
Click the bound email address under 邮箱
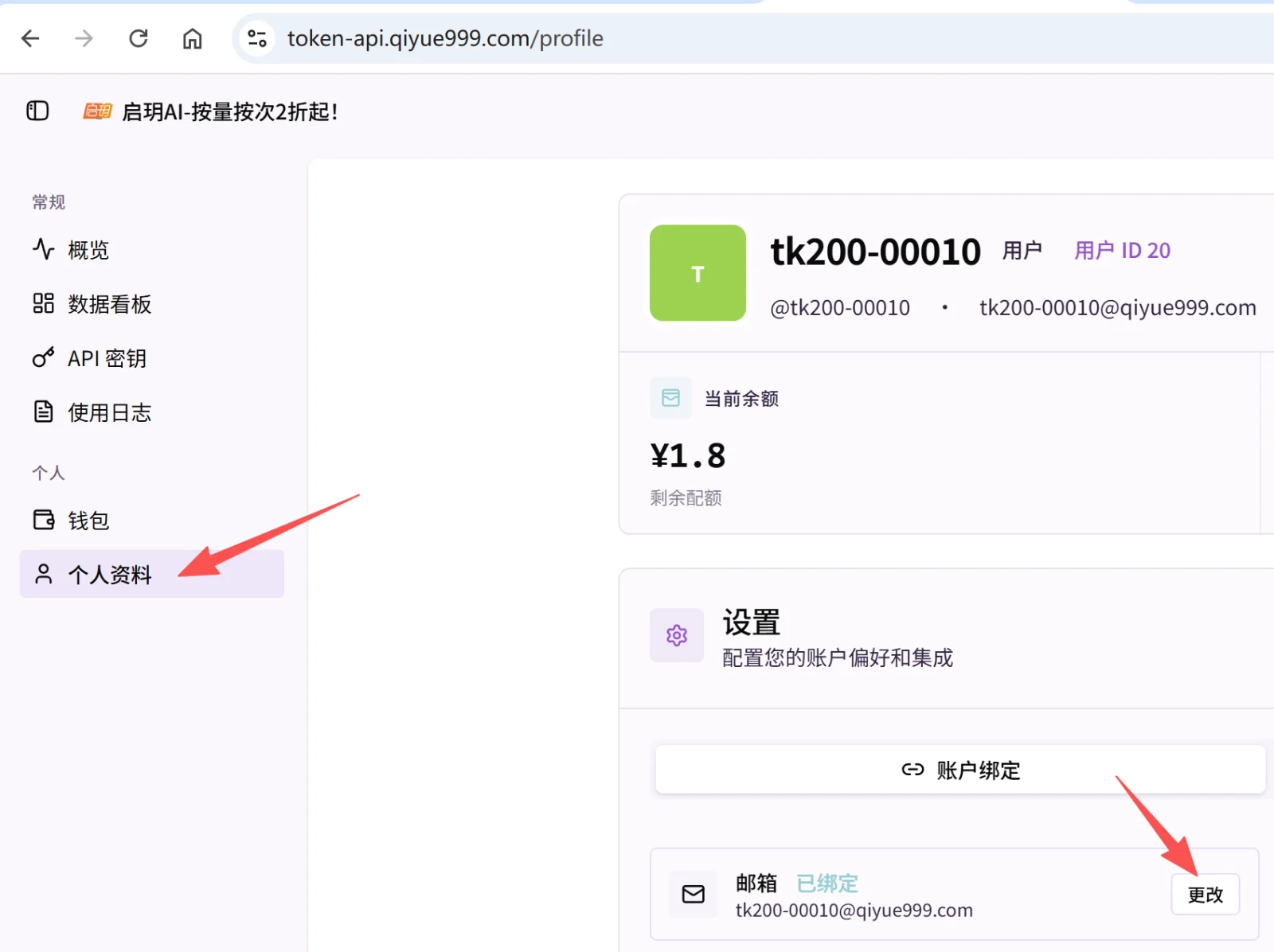[854, 911]
